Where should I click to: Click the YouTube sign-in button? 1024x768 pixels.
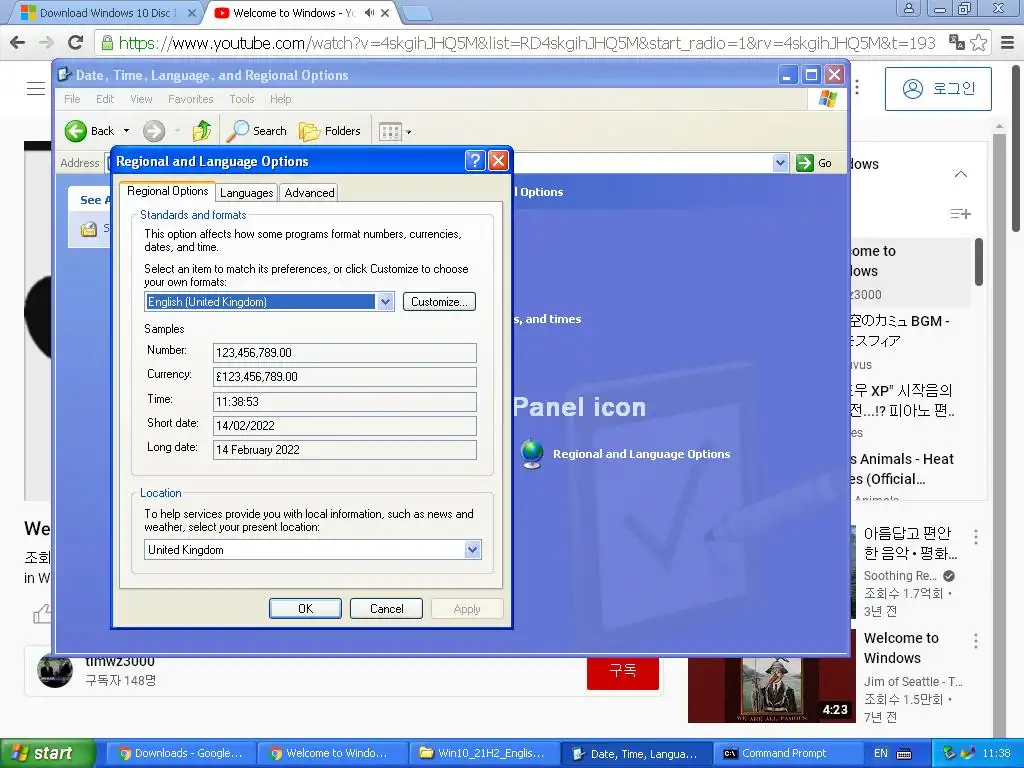pos(938,89)
